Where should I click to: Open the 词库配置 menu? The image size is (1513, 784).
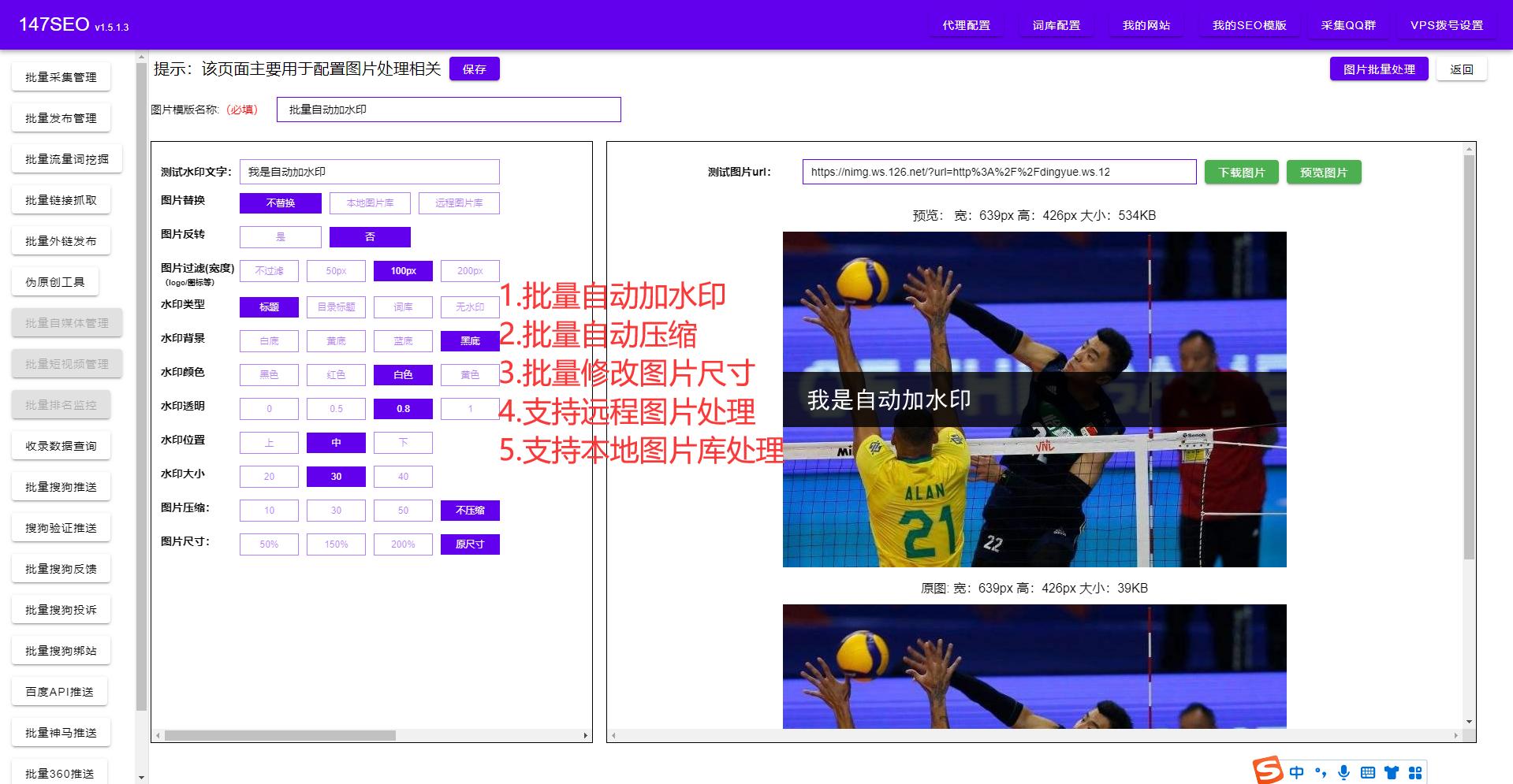click(1056, 24)
